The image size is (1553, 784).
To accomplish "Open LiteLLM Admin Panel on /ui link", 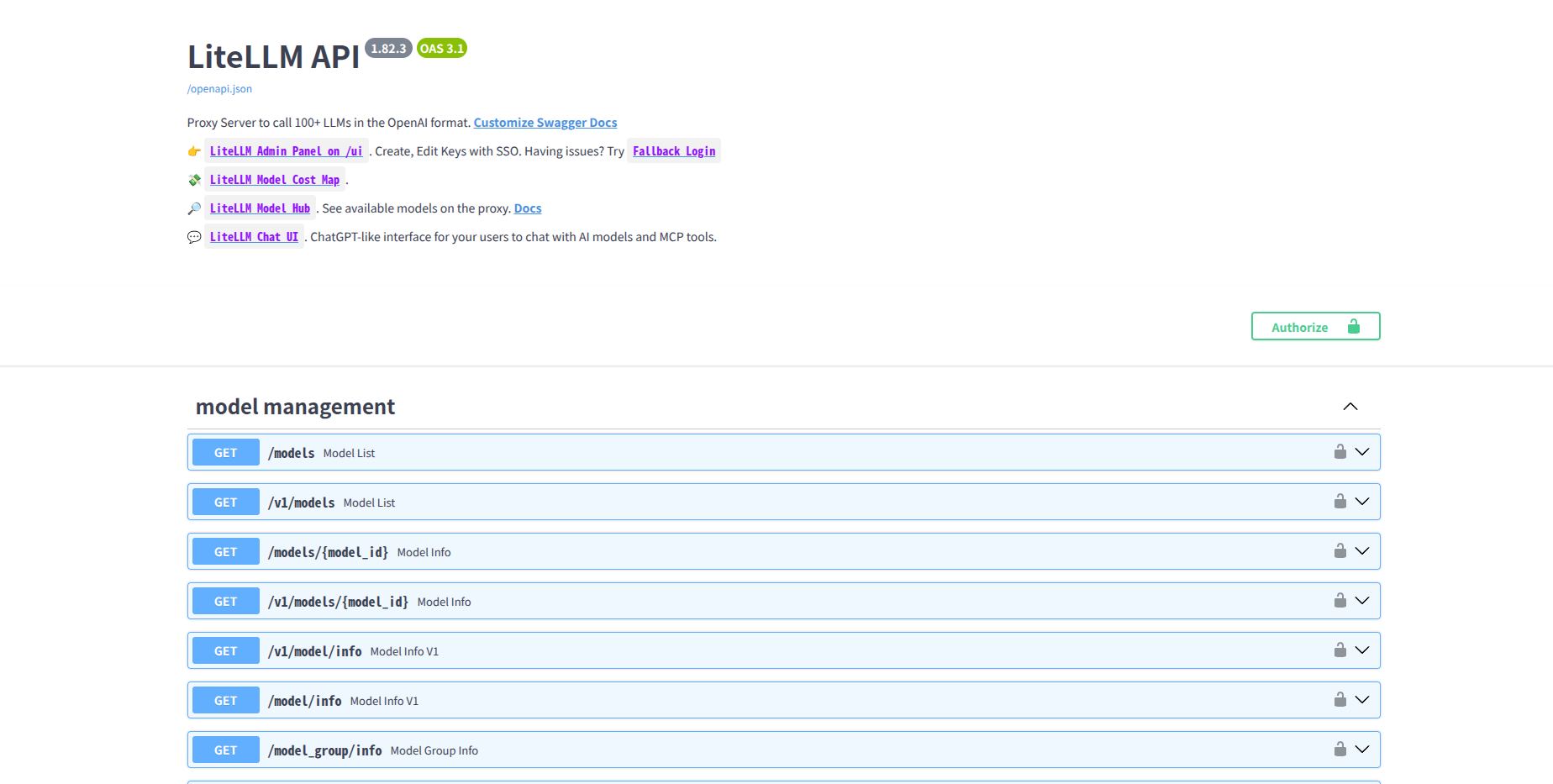I will click(x=287, y=151).
